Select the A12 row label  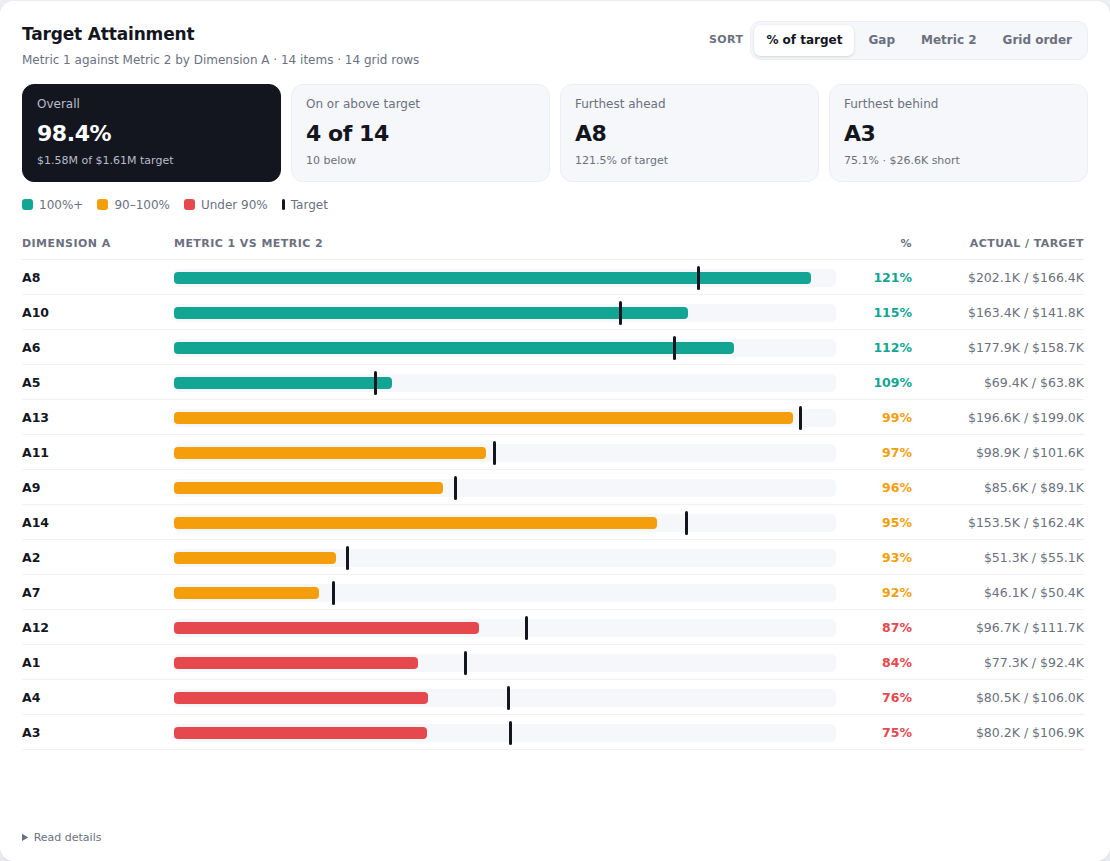pos(35,628)
